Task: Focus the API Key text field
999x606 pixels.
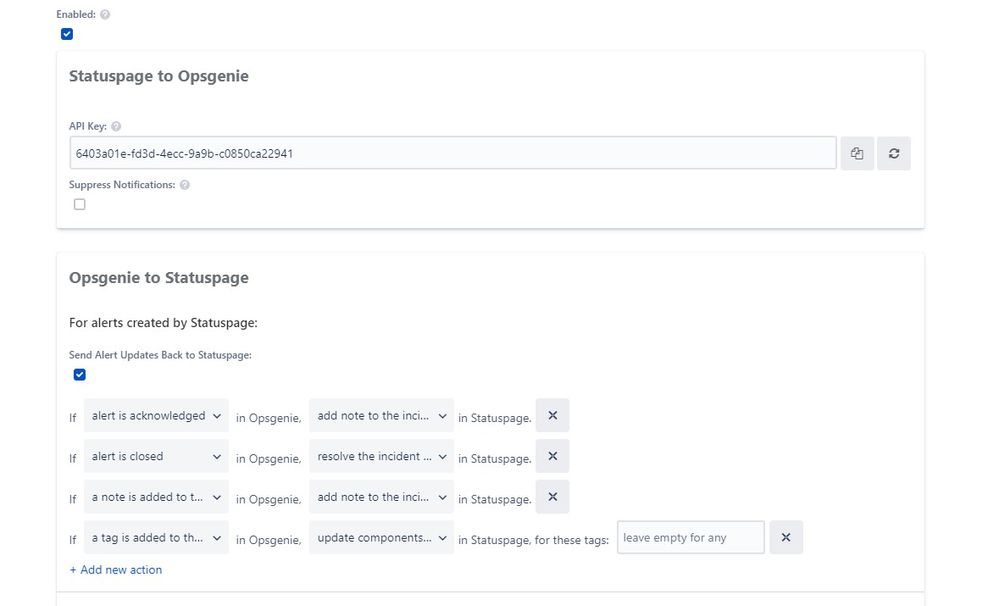Action: click(453, 153)
